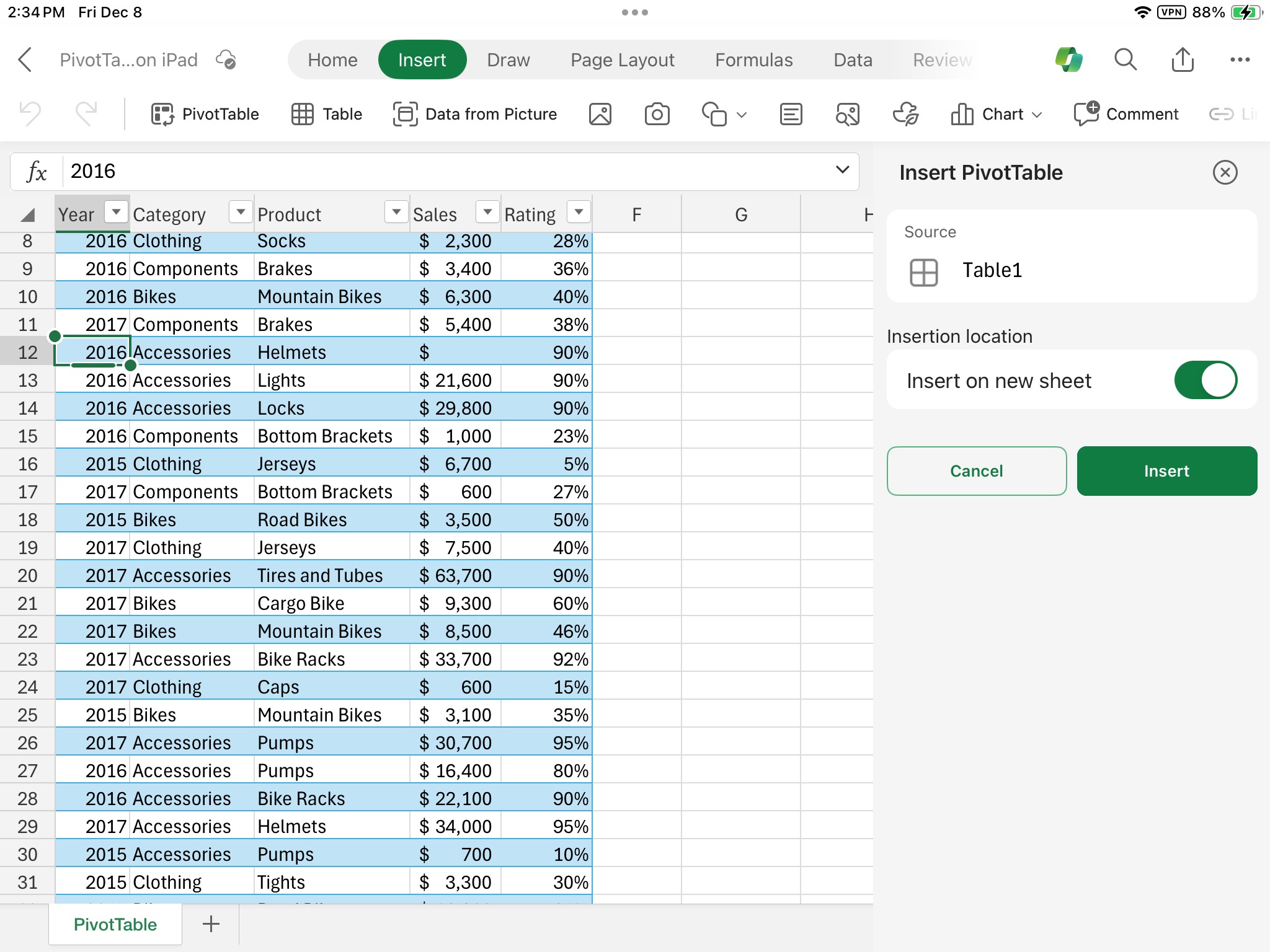Switch to the Home ribbon tab
The image size is (1270, 952).
tap(332, 60)
